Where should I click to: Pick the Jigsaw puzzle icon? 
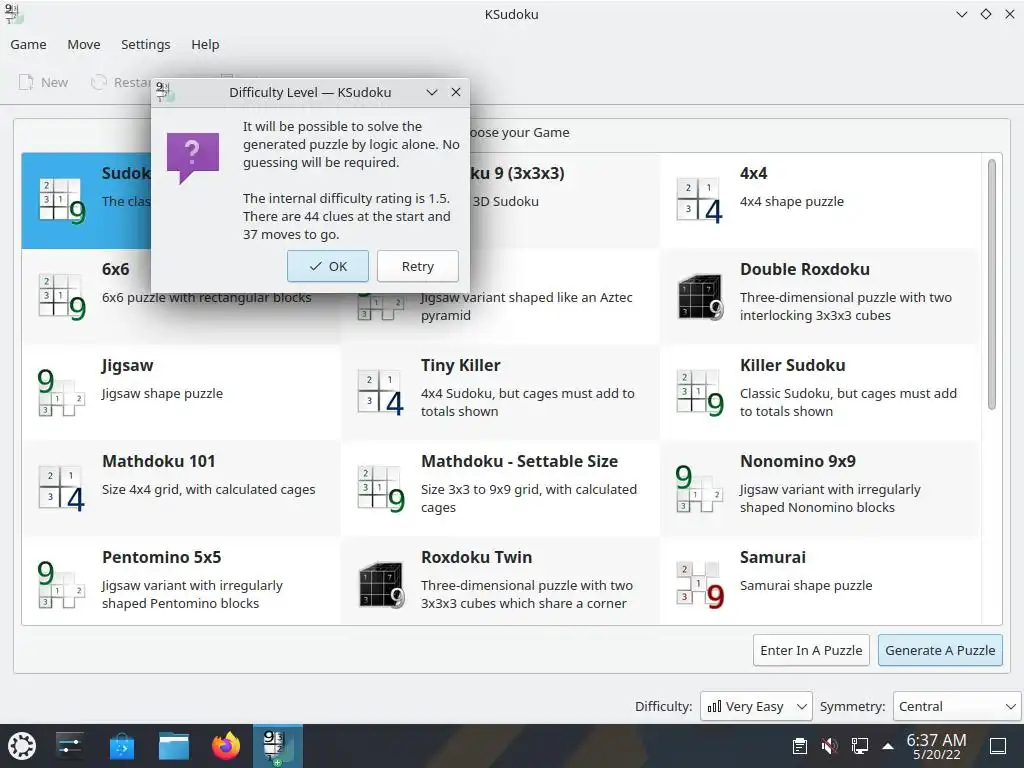(x=61, y=392)
